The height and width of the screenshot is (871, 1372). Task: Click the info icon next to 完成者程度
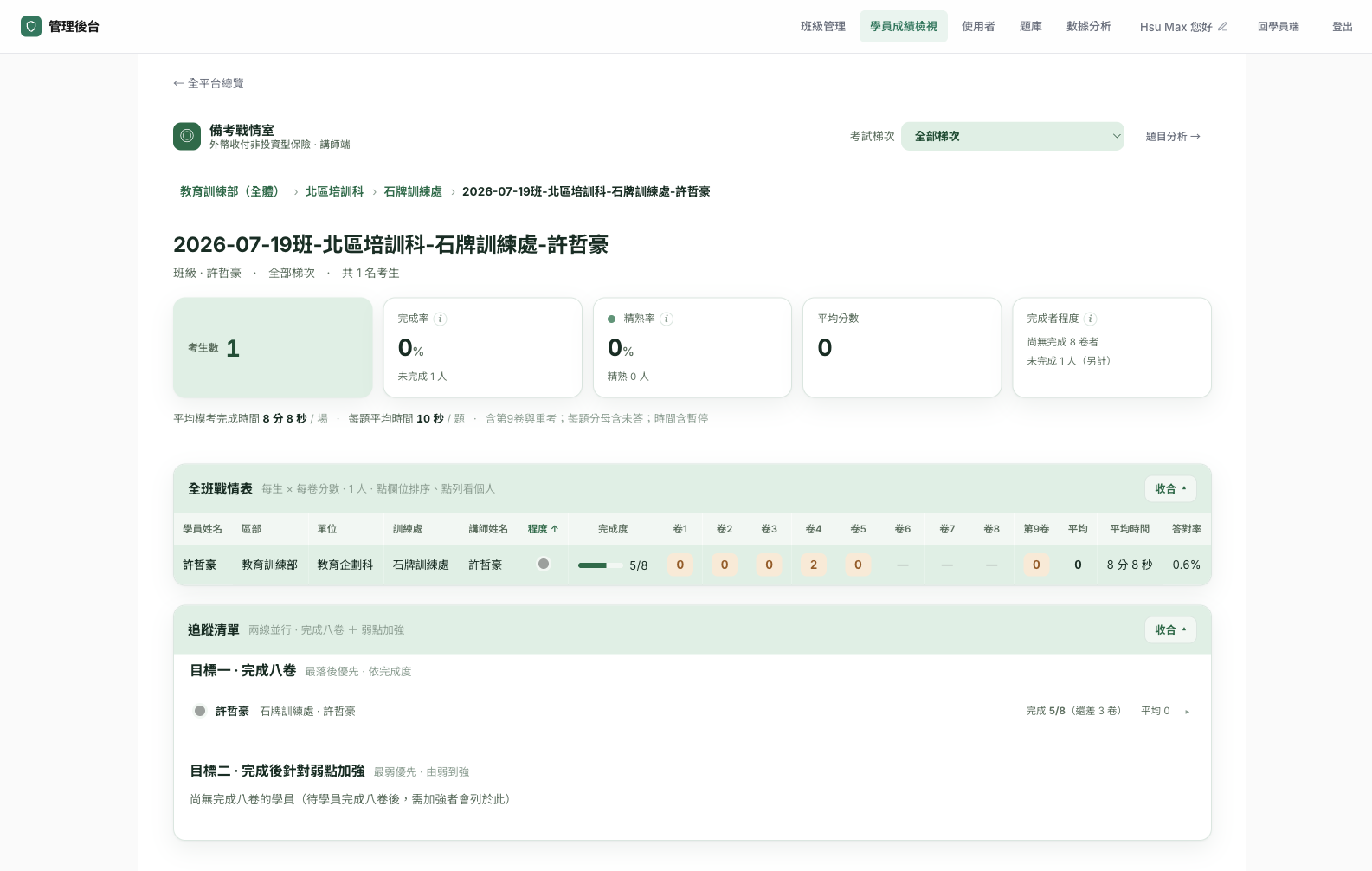(1091, 319)
